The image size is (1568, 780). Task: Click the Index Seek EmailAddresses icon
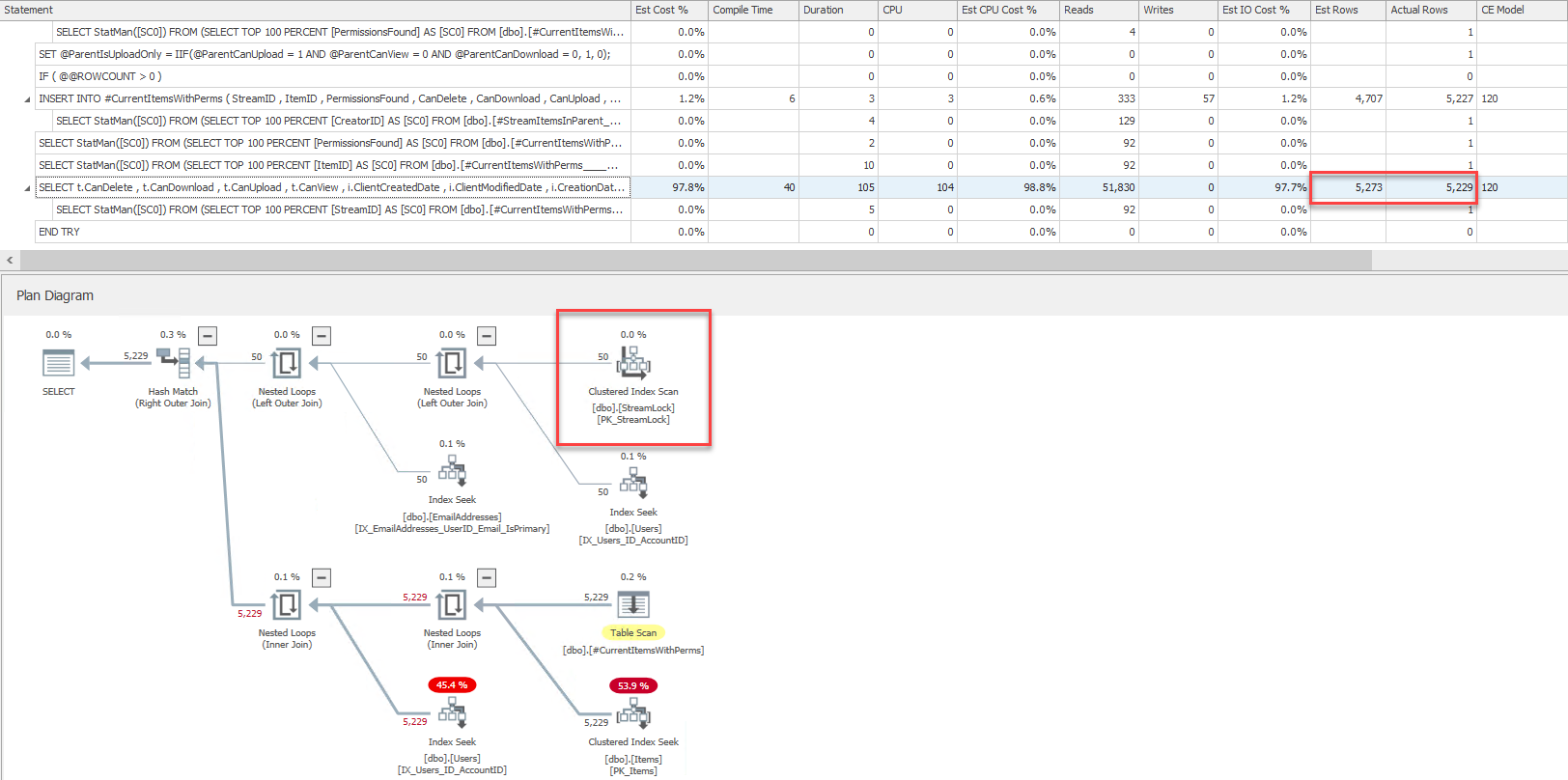(452, 472)
